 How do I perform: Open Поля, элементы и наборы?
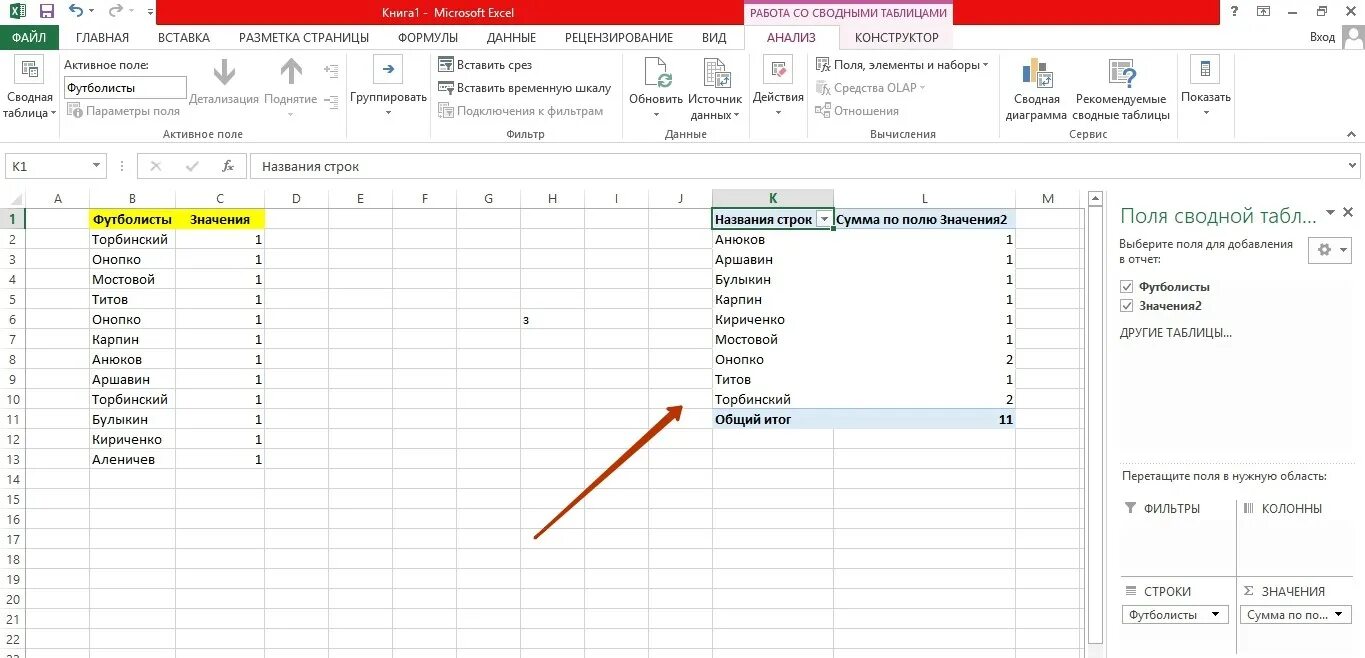pyautogui.click(x=903, y=65)
